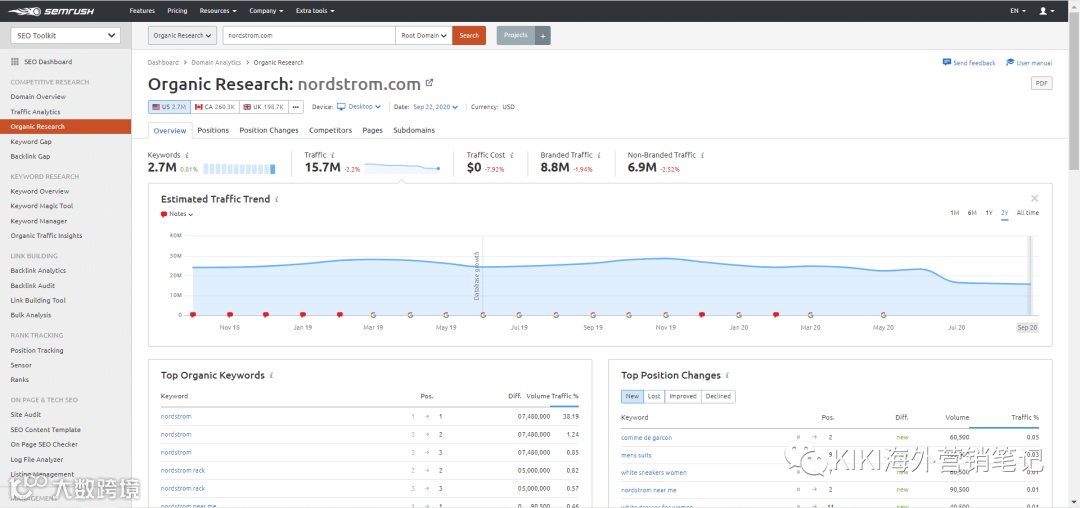Screen dimensions: 1080x508
Task: Switch to the Position Changes tab
Action: click(269, 130)
